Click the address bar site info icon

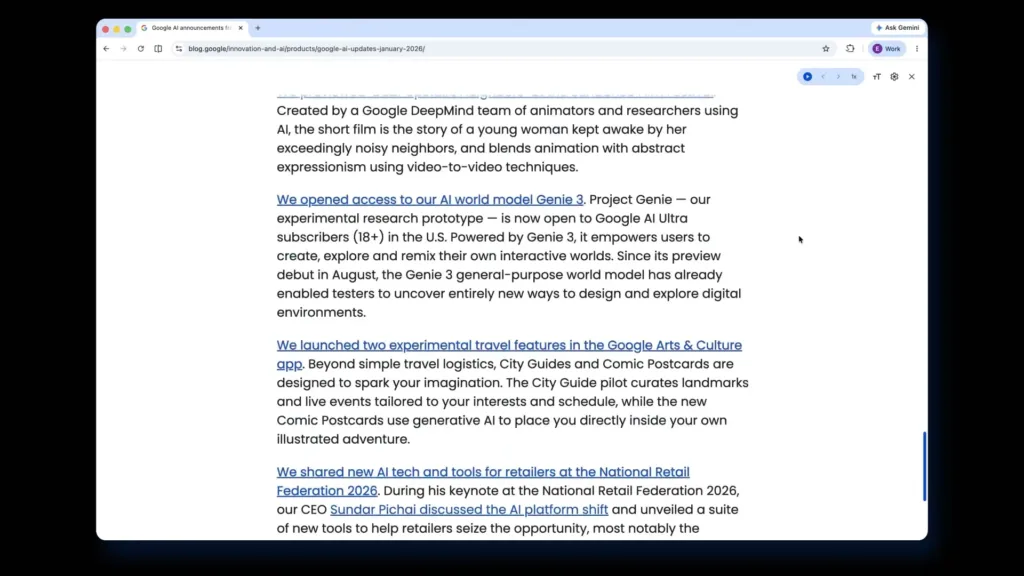(x=178, y=47)
